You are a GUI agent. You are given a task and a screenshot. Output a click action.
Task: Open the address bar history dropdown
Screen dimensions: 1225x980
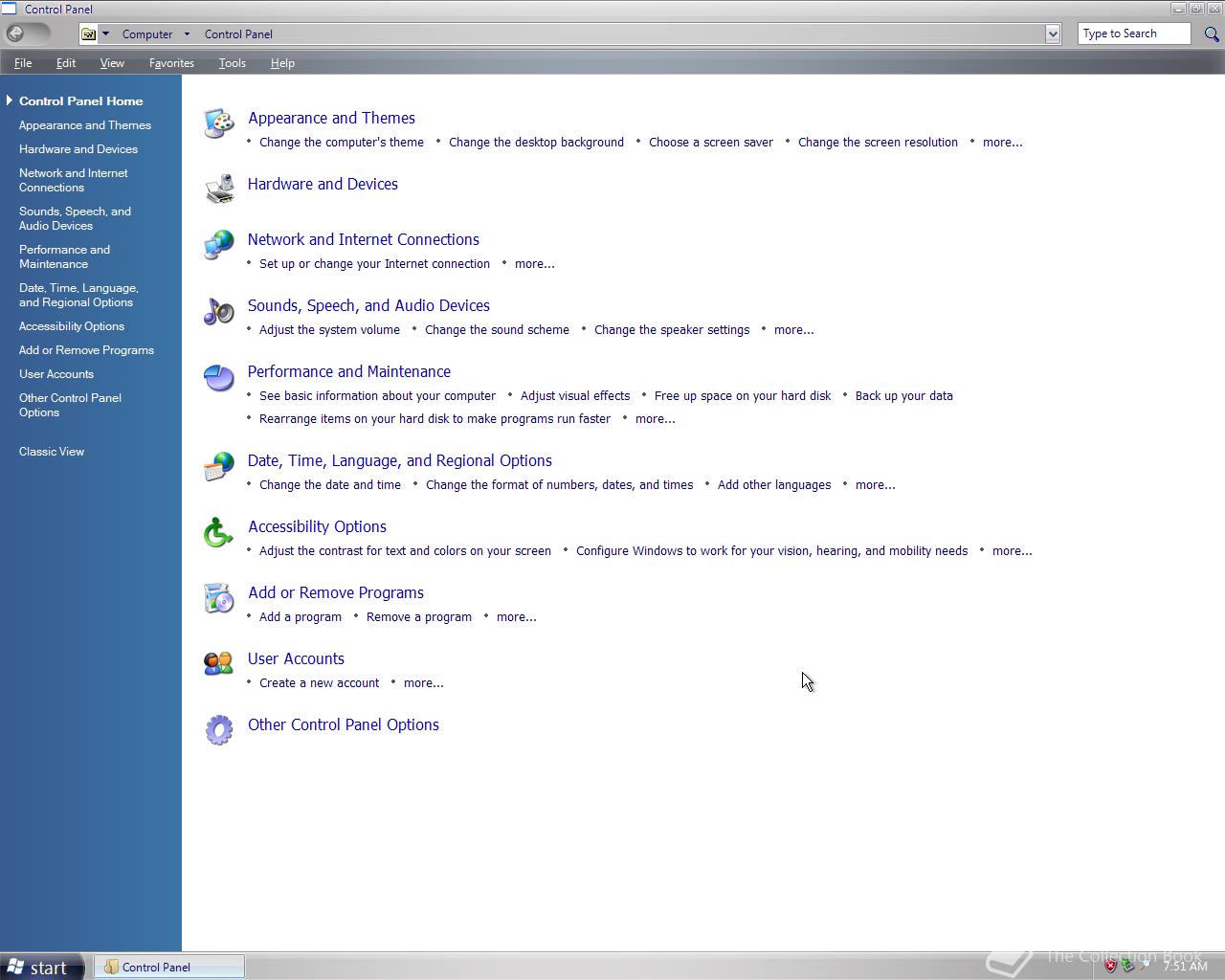click(x=1053, y=33)
